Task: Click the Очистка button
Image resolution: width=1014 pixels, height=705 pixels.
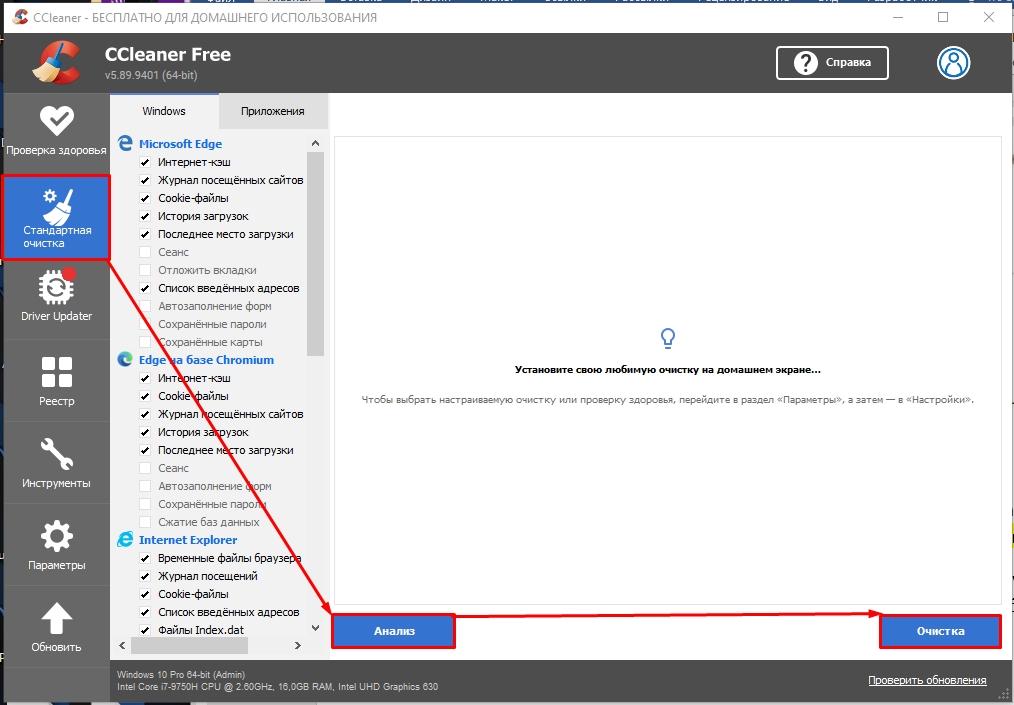Action: 940,631
